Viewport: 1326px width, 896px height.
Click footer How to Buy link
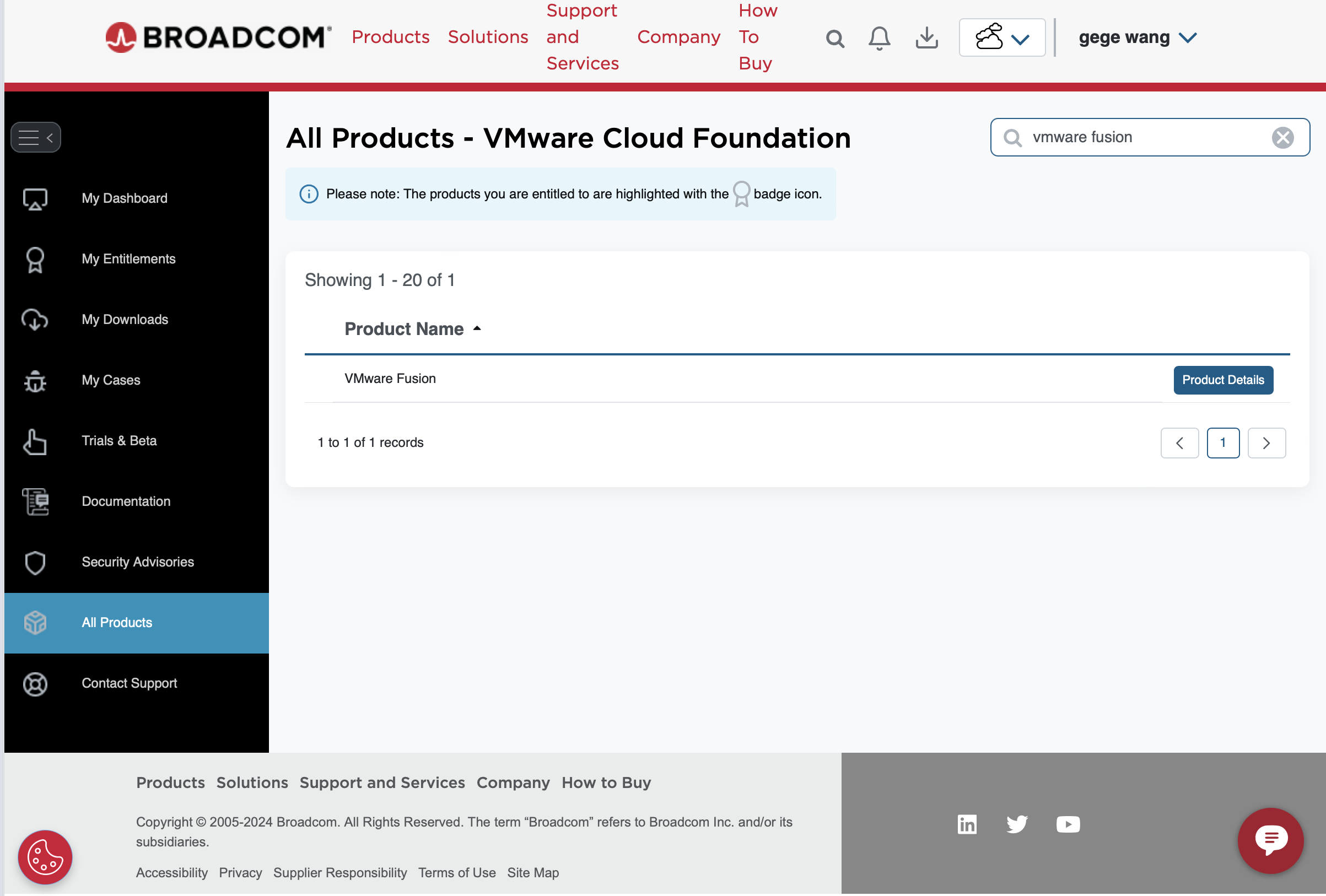click(x=606, y=782)
